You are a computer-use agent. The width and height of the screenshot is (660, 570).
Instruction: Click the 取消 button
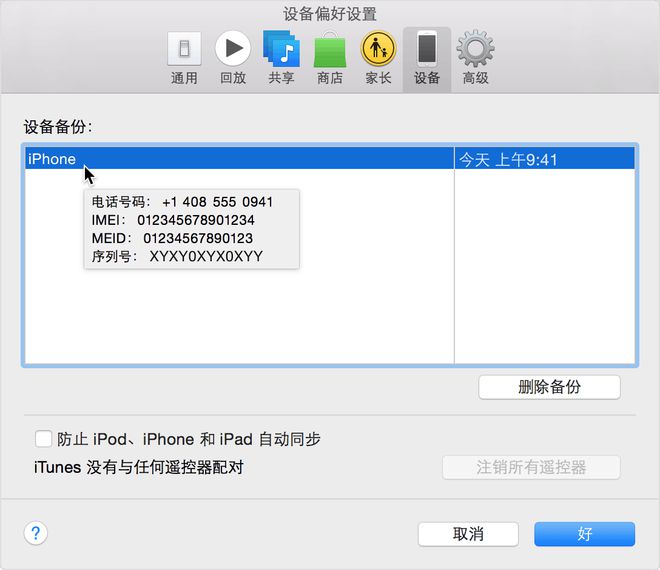[x=468, y=534]
